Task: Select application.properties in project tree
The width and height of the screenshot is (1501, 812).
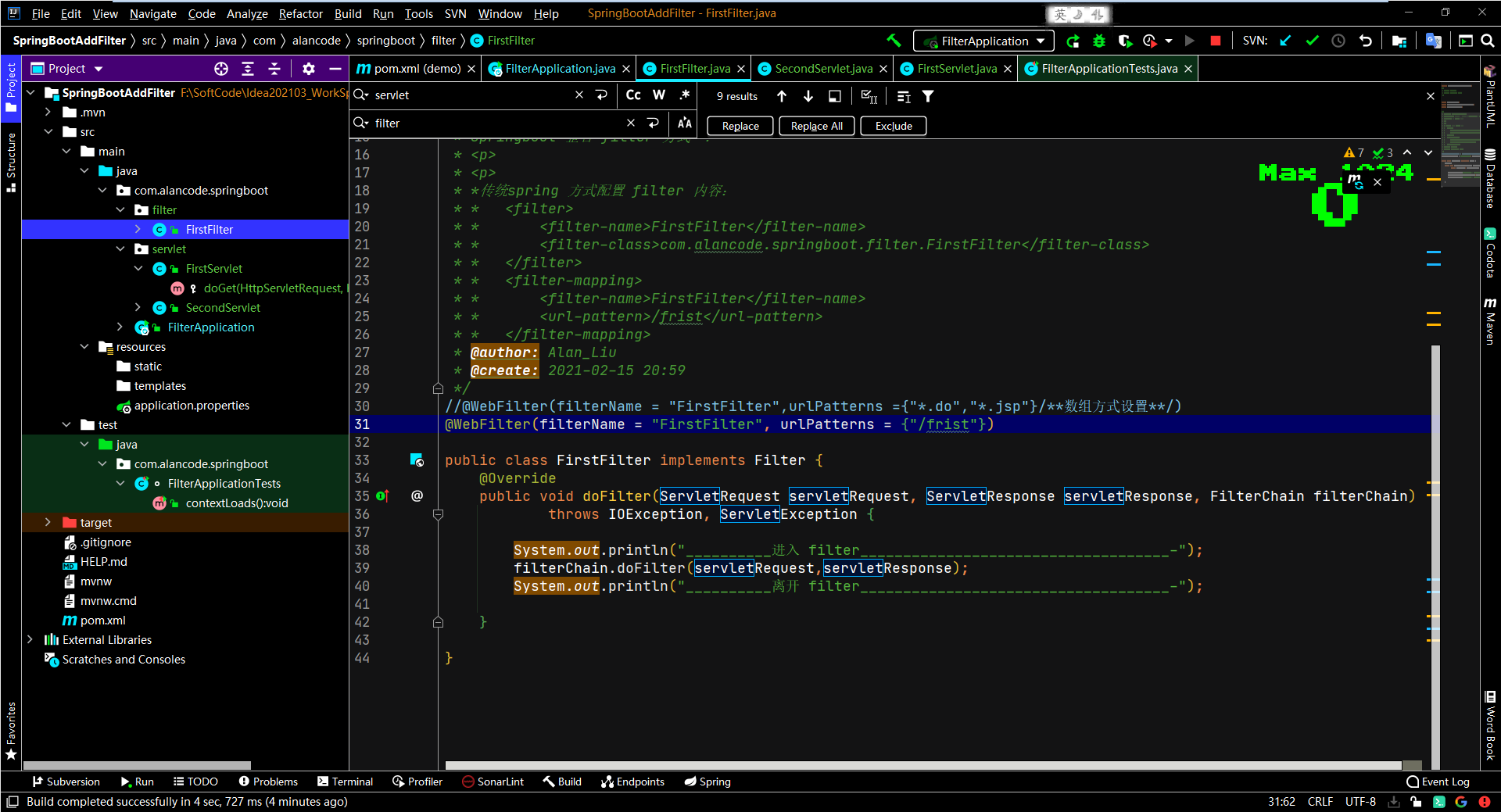Action: tap(192, 406)
